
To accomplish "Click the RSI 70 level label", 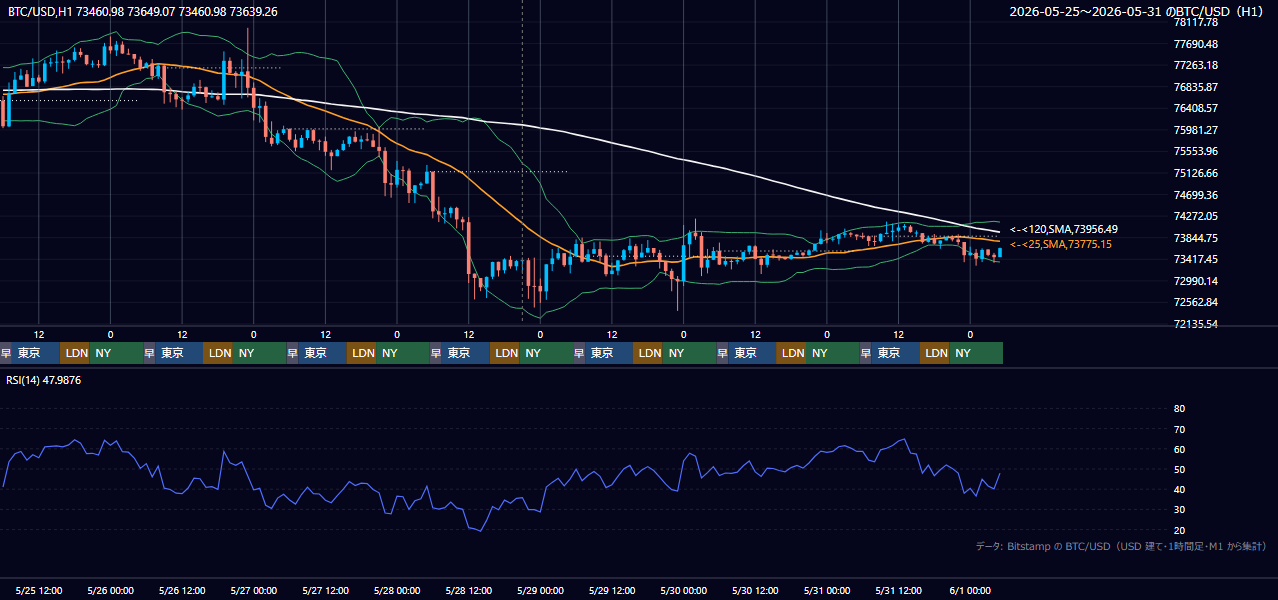I will 1179,429.
